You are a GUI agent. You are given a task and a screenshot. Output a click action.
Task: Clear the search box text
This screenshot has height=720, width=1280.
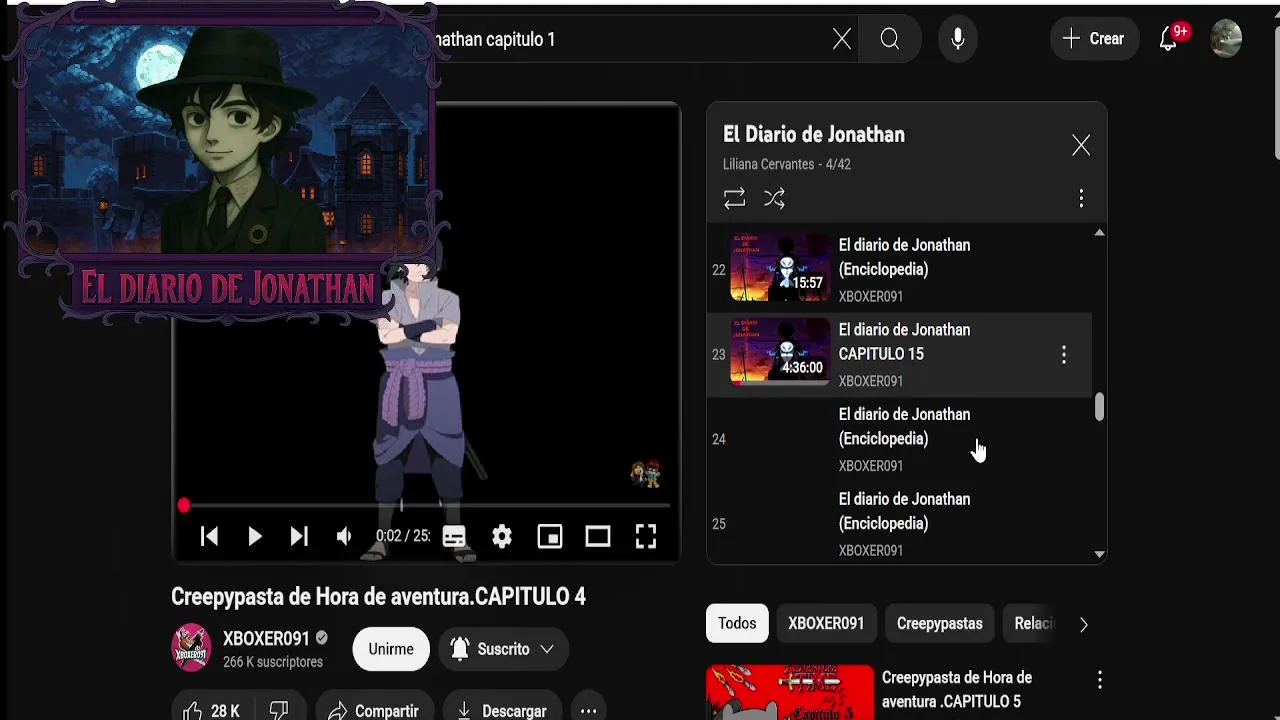click(842, 39)
